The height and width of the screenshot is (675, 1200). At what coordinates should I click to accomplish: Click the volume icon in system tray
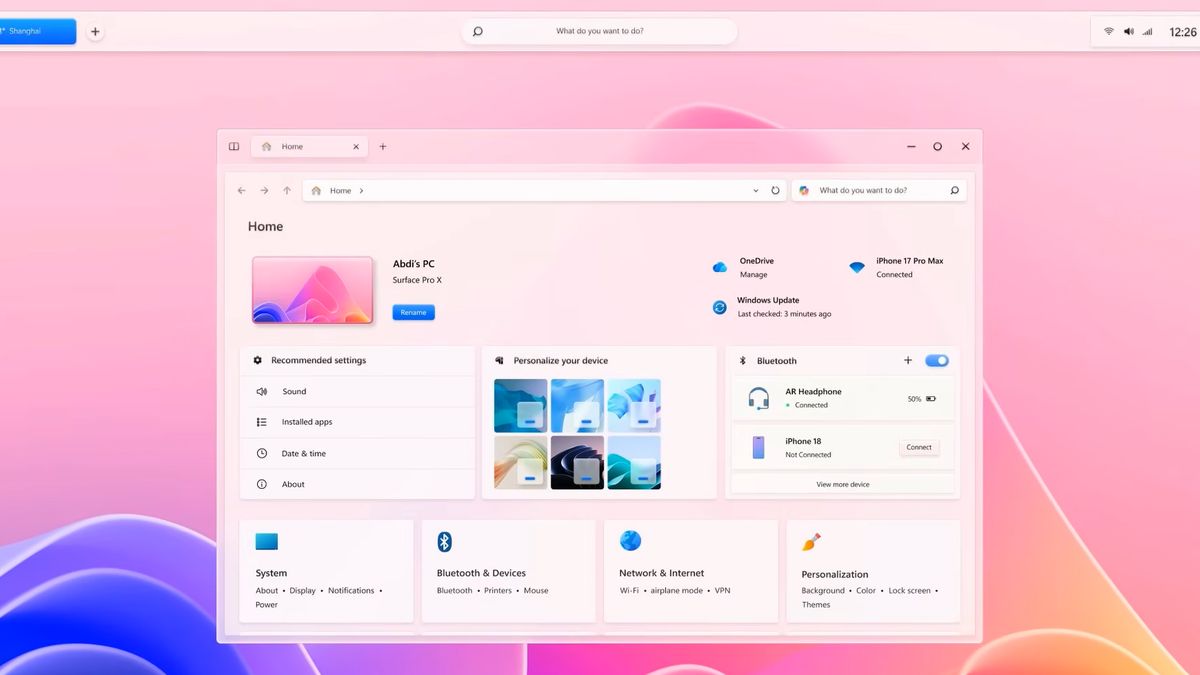(1129, 31)
